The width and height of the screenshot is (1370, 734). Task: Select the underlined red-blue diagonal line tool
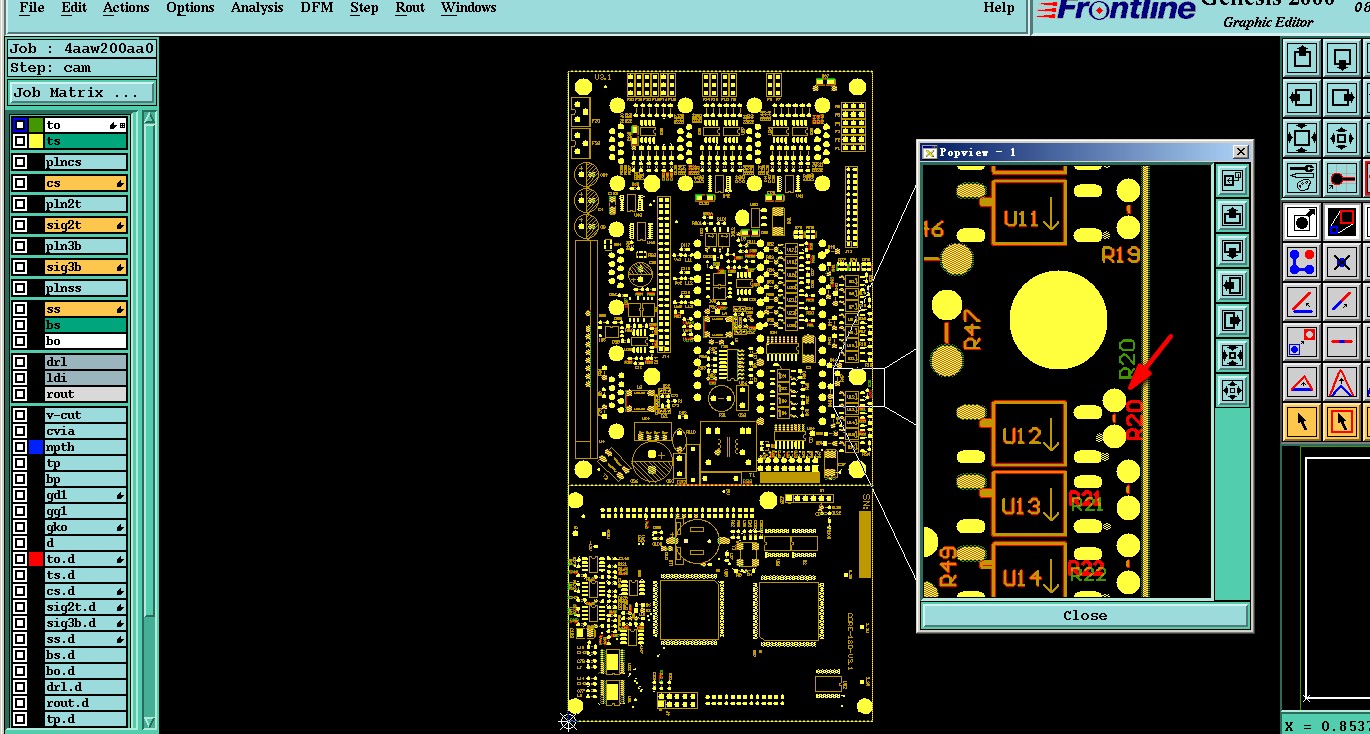(1302, 302)
